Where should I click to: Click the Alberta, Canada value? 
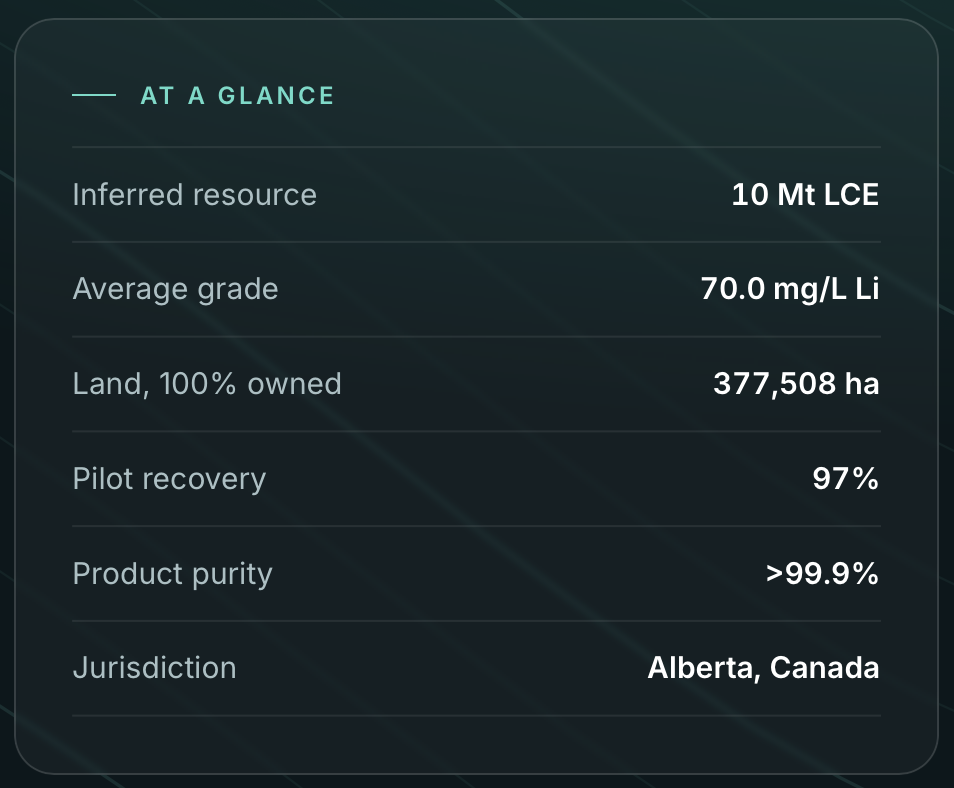point(764,668)
